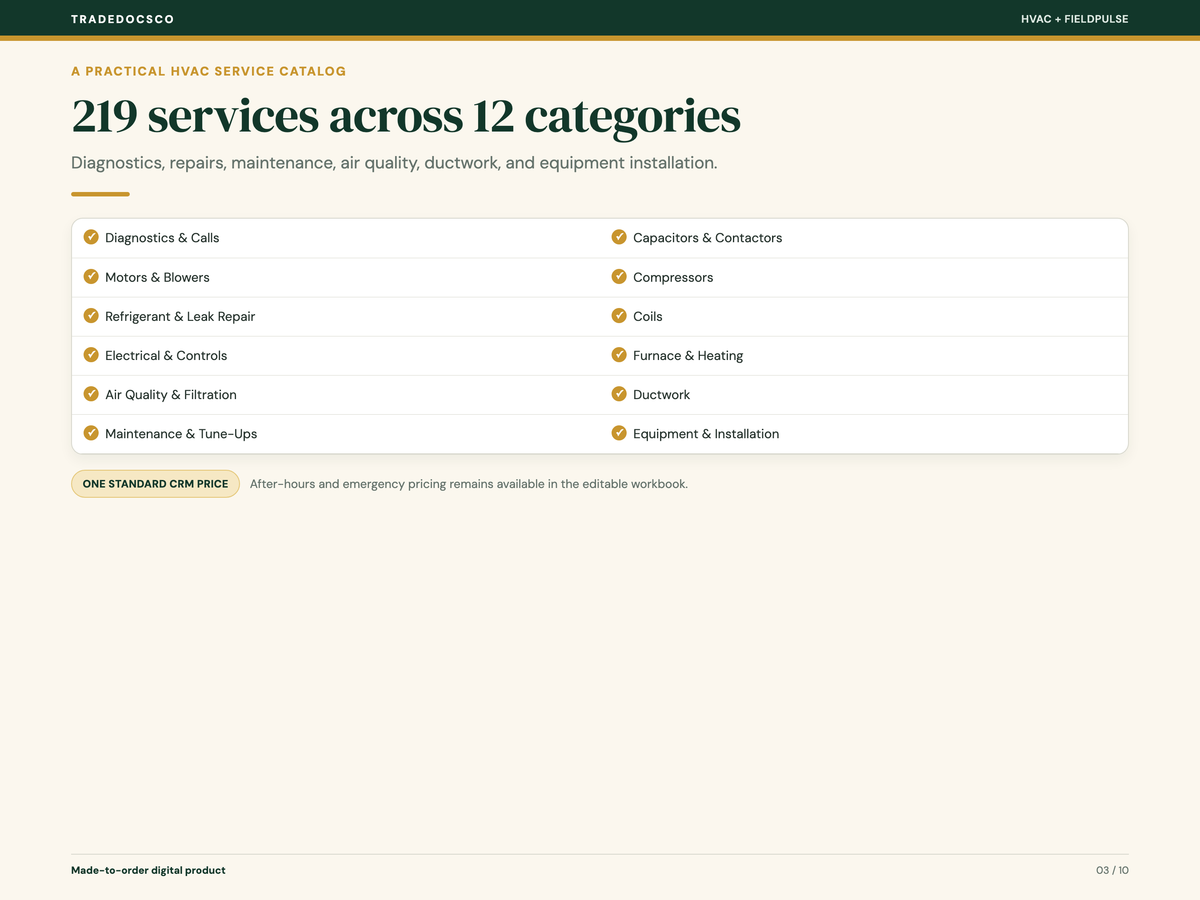Click the 03 / 10 page number
The width and height of the screenshot is (1200, 900).
click(x=1113, y=870)
